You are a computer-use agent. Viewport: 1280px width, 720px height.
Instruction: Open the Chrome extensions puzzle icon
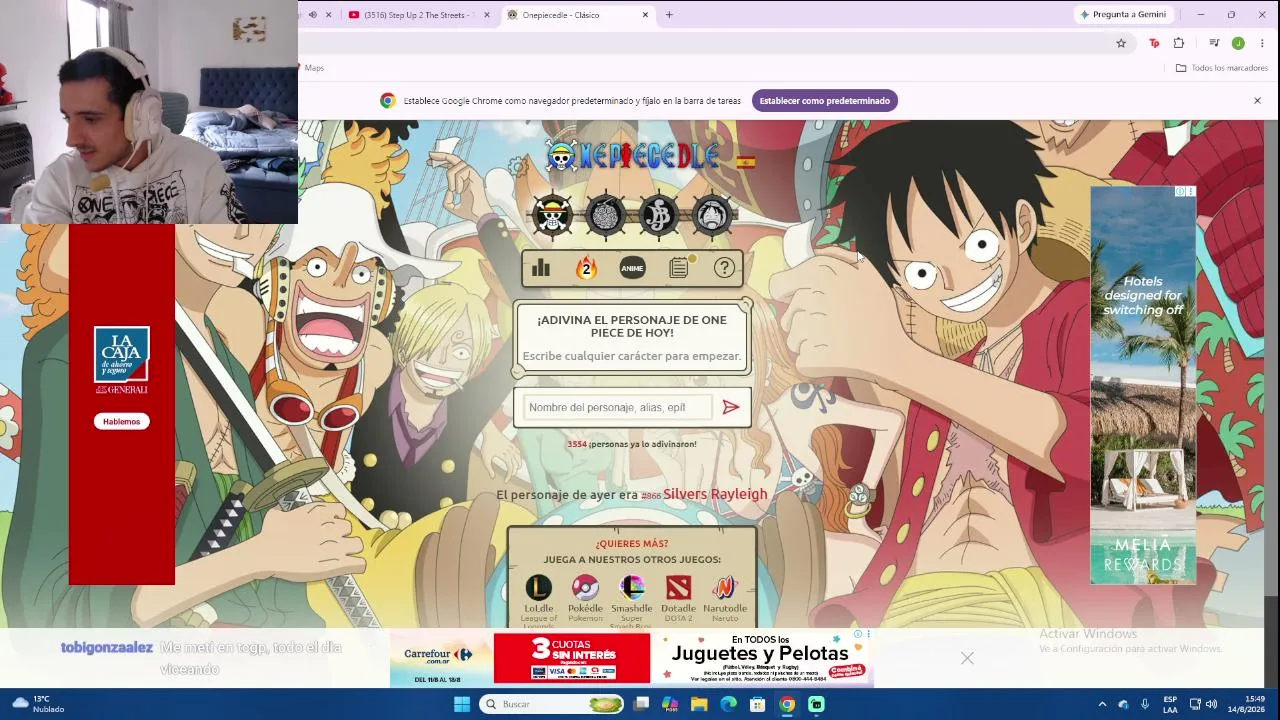tap(1179, 43)
